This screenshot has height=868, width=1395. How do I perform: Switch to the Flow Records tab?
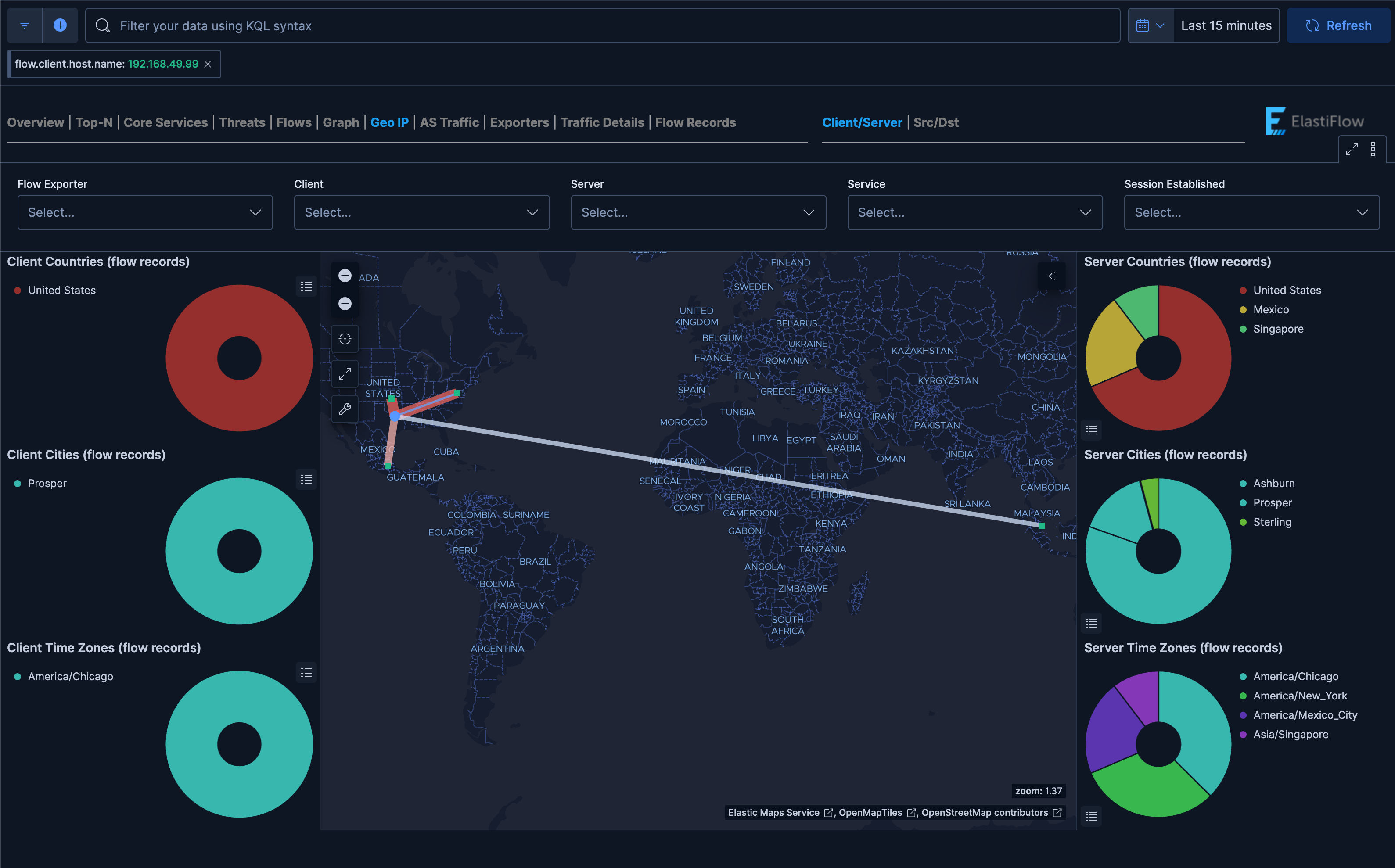[696, 122]
